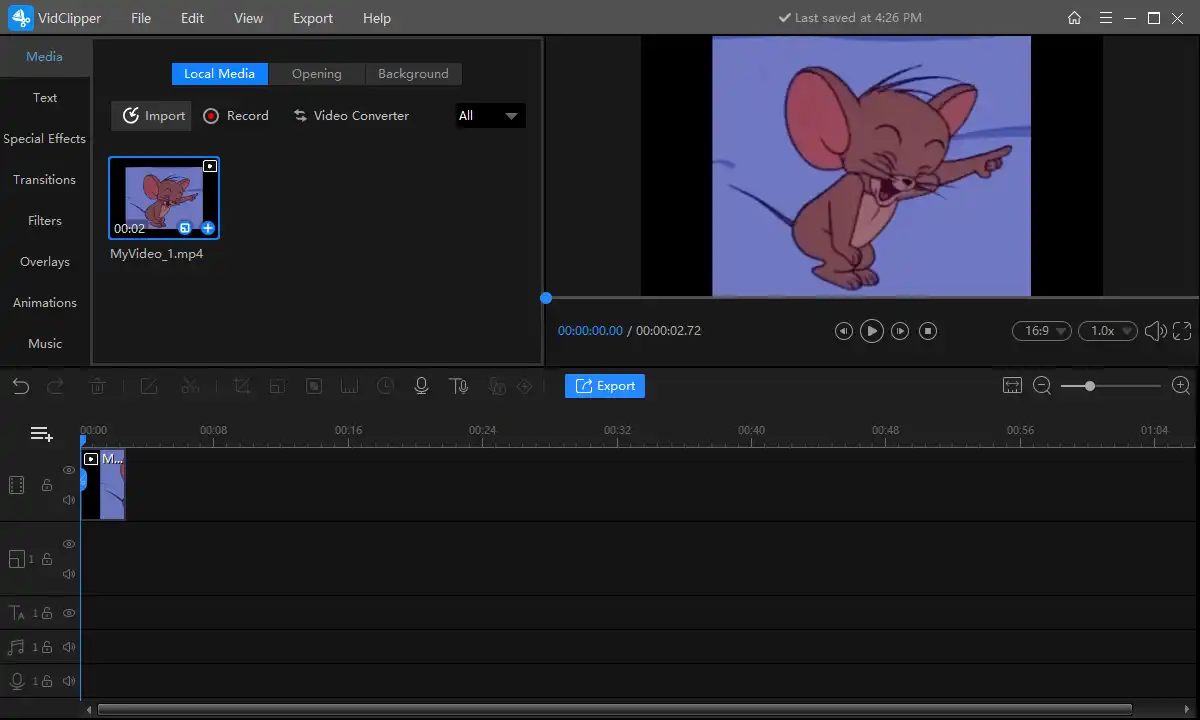Click the preview volume speaker icon
1200x720 pixels.
coord(1156,331)
